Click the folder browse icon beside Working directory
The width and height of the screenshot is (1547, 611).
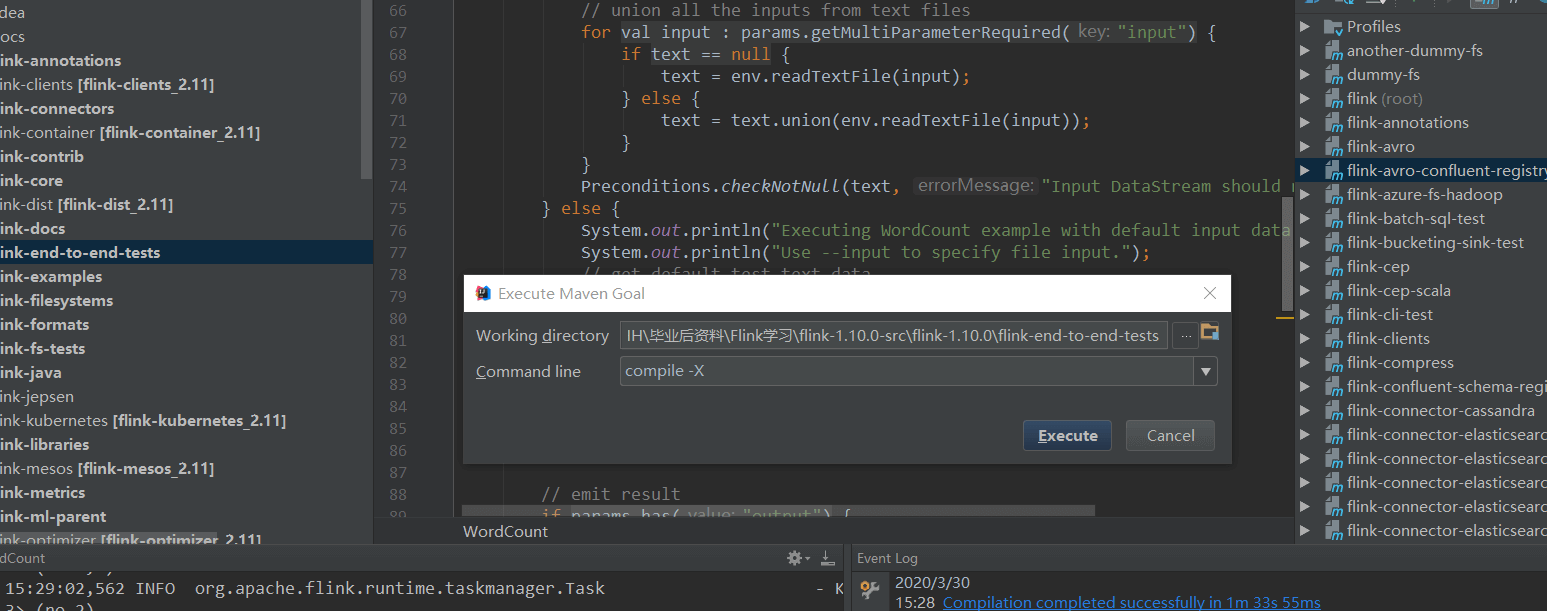(1209, 333)
